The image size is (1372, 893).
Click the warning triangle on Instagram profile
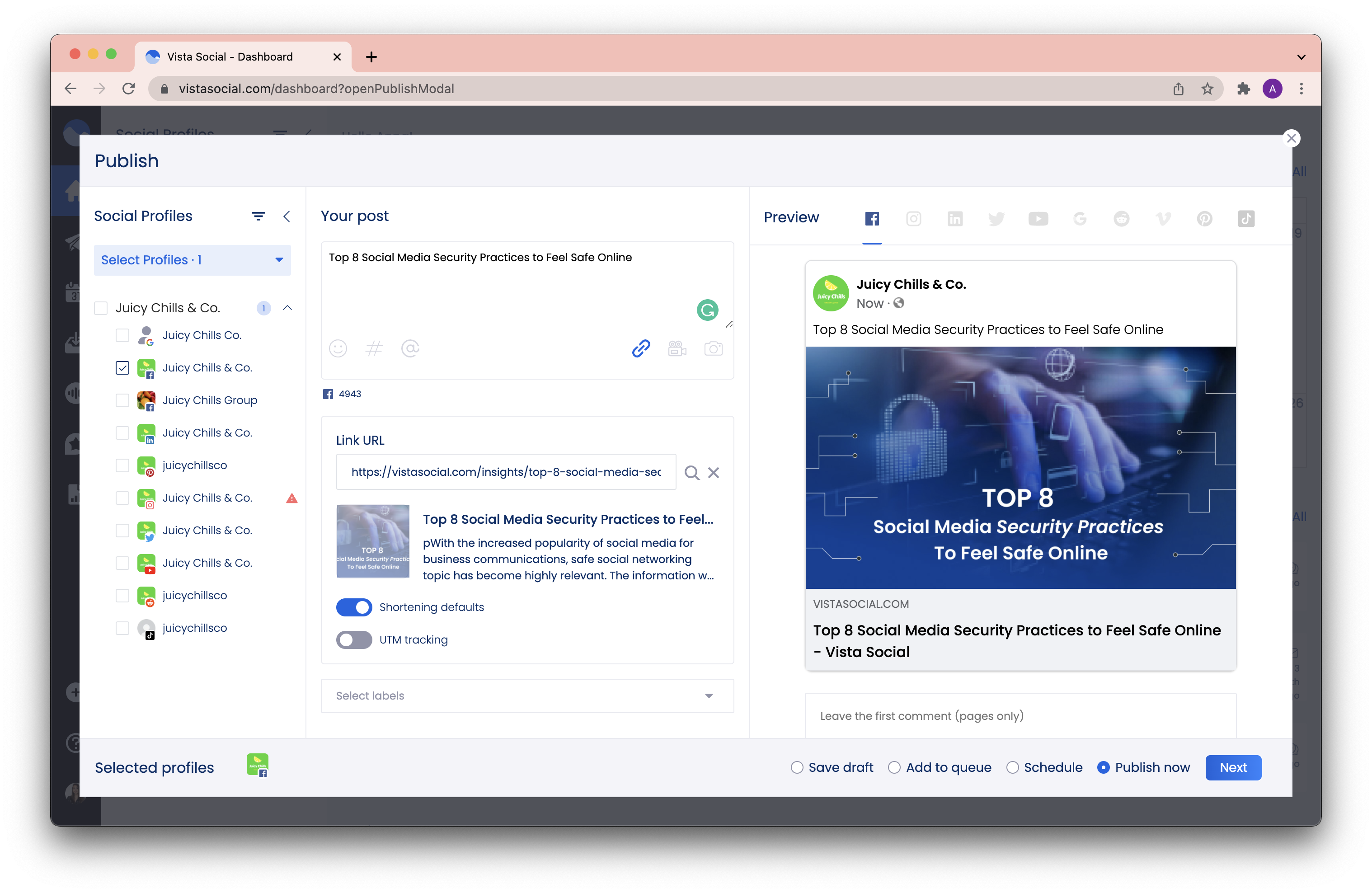(291, 498)
